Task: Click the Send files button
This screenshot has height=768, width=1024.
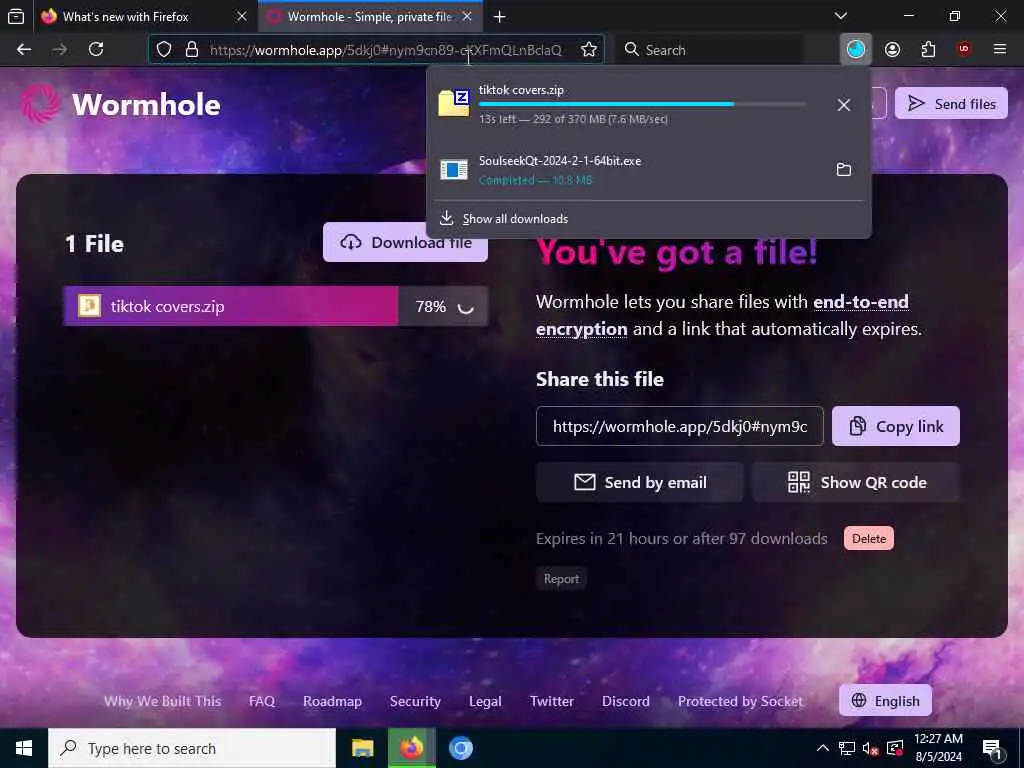Action: tap(952, 104)
